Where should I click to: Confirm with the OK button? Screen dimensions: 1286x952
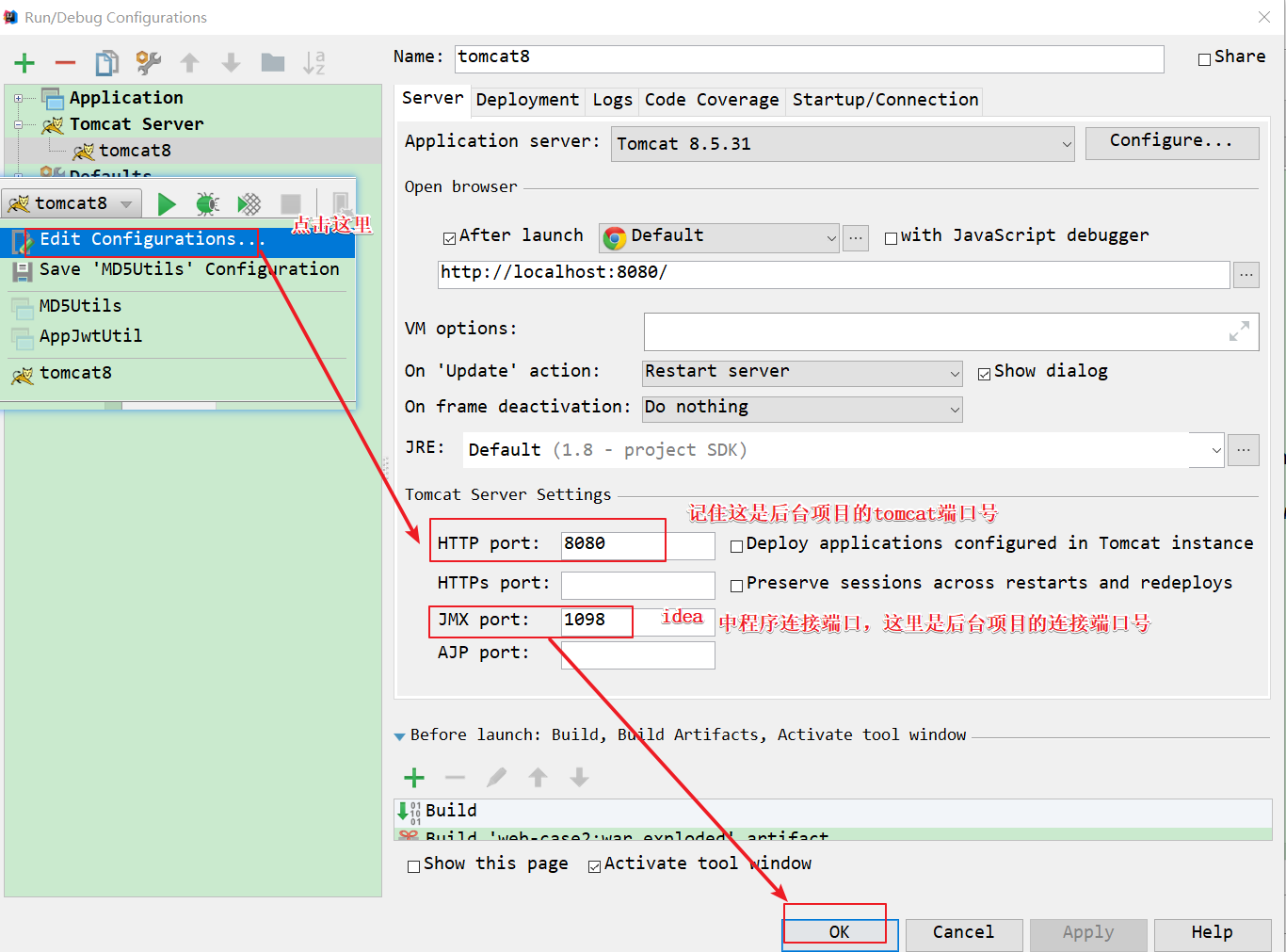pyautogui.click(x=840, y=934)
